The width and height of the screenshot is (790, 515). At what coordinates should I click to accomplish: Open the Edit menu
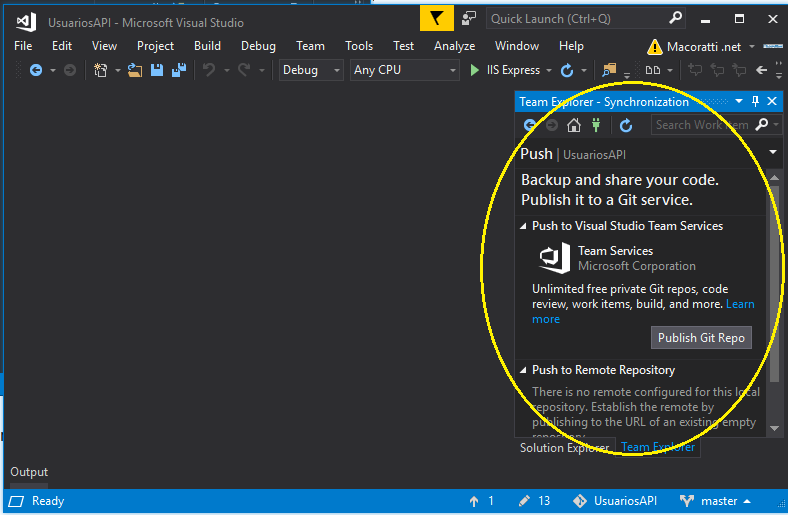tap(62, 46)
